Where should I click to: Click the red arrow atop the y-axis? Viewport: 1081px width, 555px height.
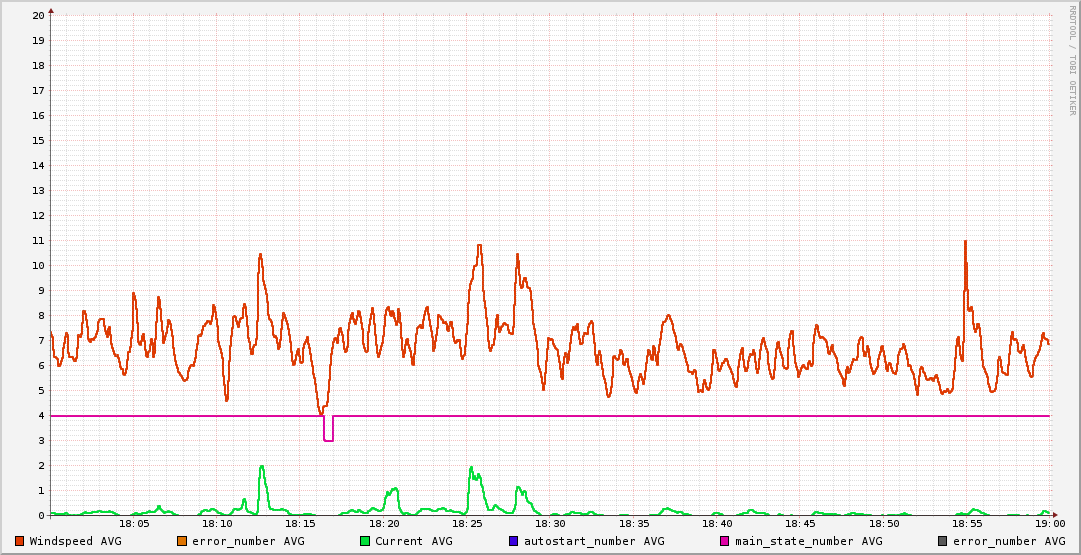pos(51,10)
